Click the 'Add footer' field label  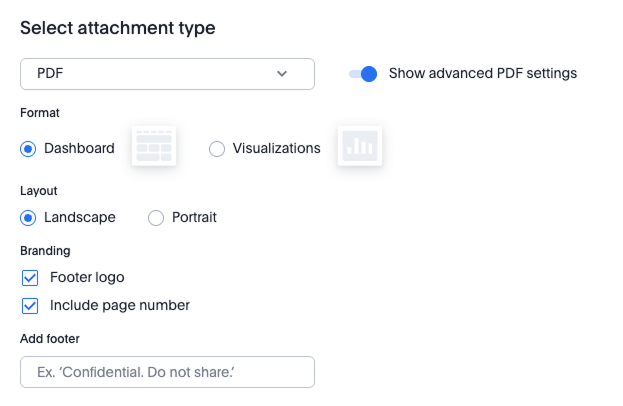tap(50, 339)
